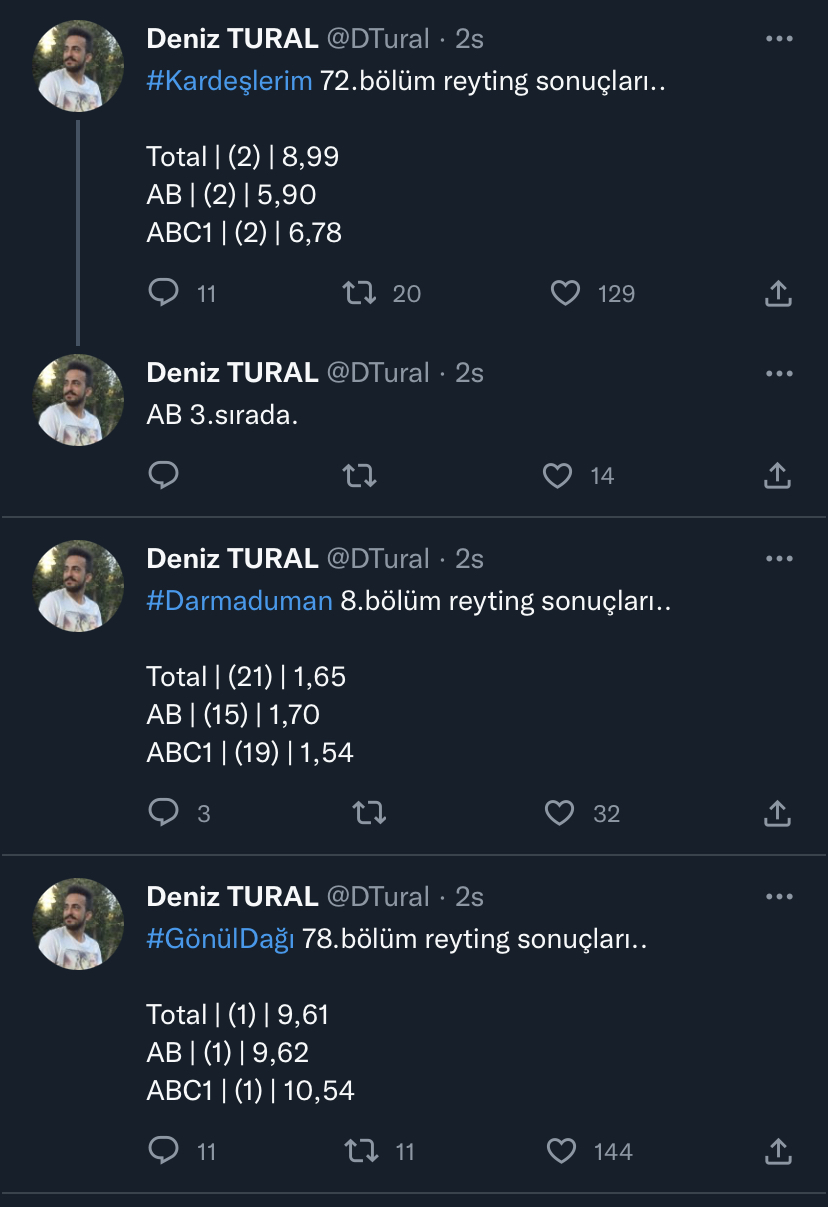Share the Kardeşlerim rating tweet

click(x=778, y=293)
